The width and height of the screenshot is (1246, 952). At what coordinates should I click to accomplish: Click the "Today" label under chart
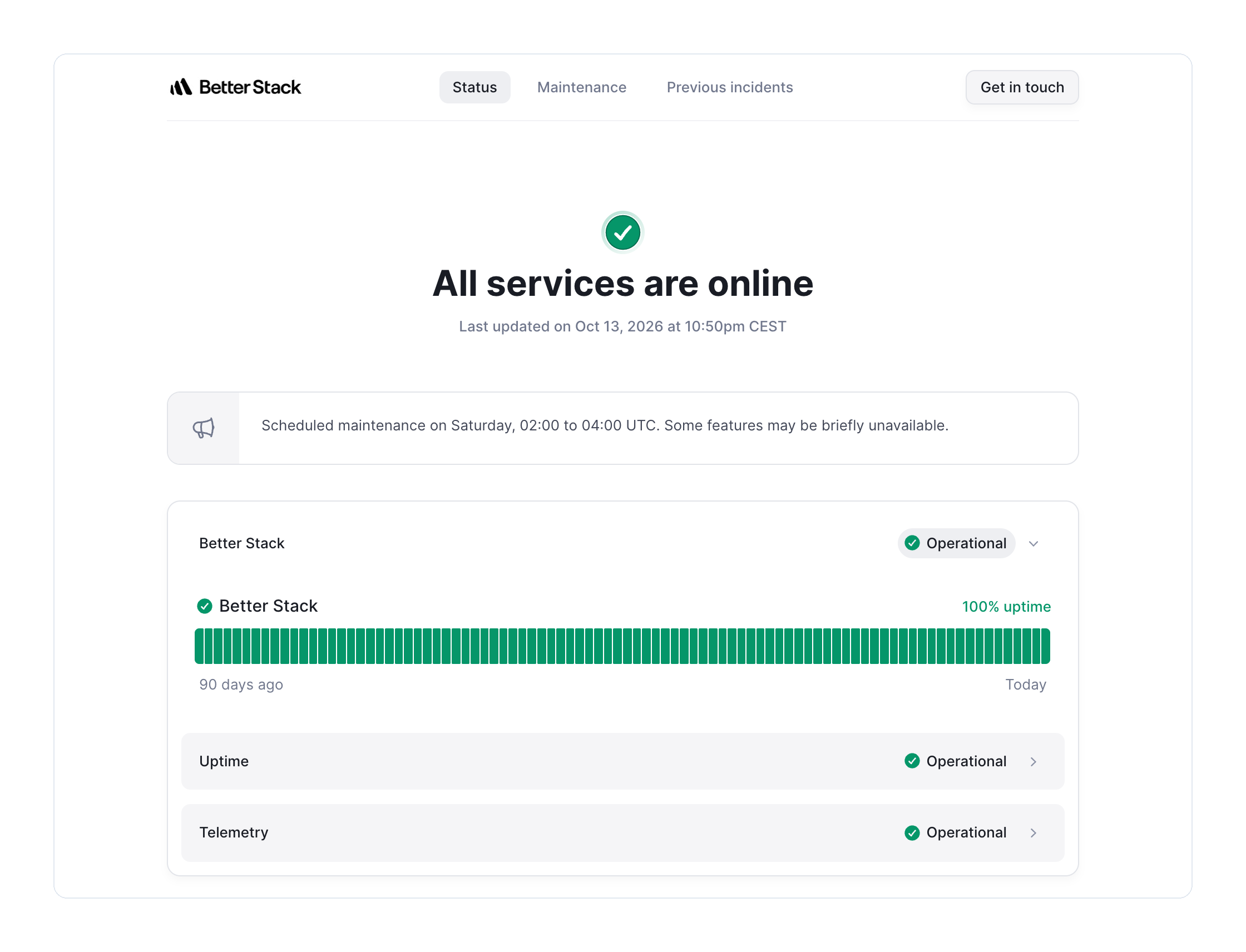pyautogui.click(x=1026, y=685)
